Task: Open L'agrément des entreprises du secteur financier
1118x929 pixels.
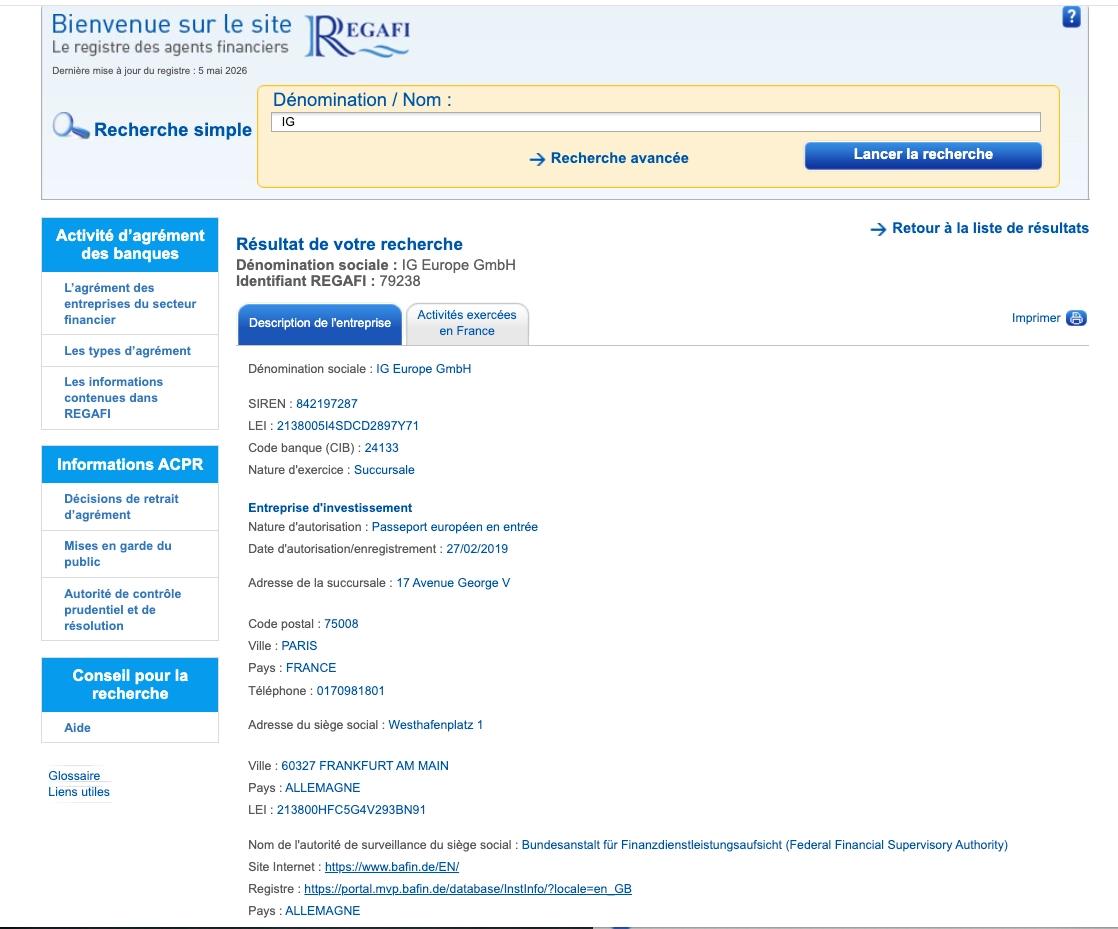Action: click(130, 304)
